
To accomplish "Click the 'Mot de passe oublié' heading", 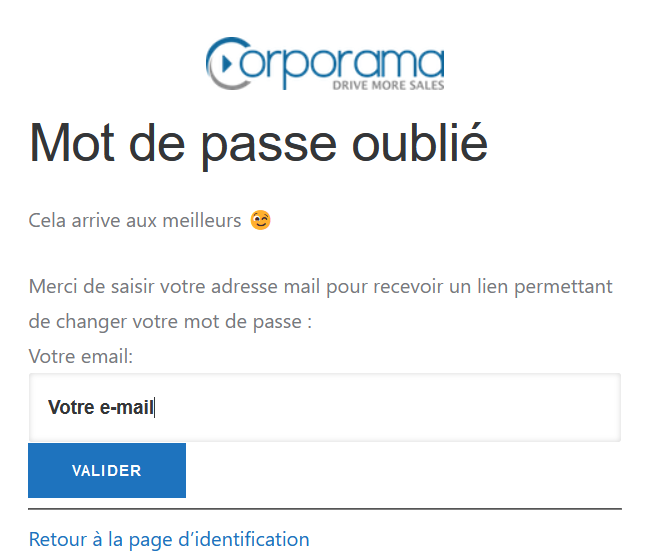I will tap(258, 143).
